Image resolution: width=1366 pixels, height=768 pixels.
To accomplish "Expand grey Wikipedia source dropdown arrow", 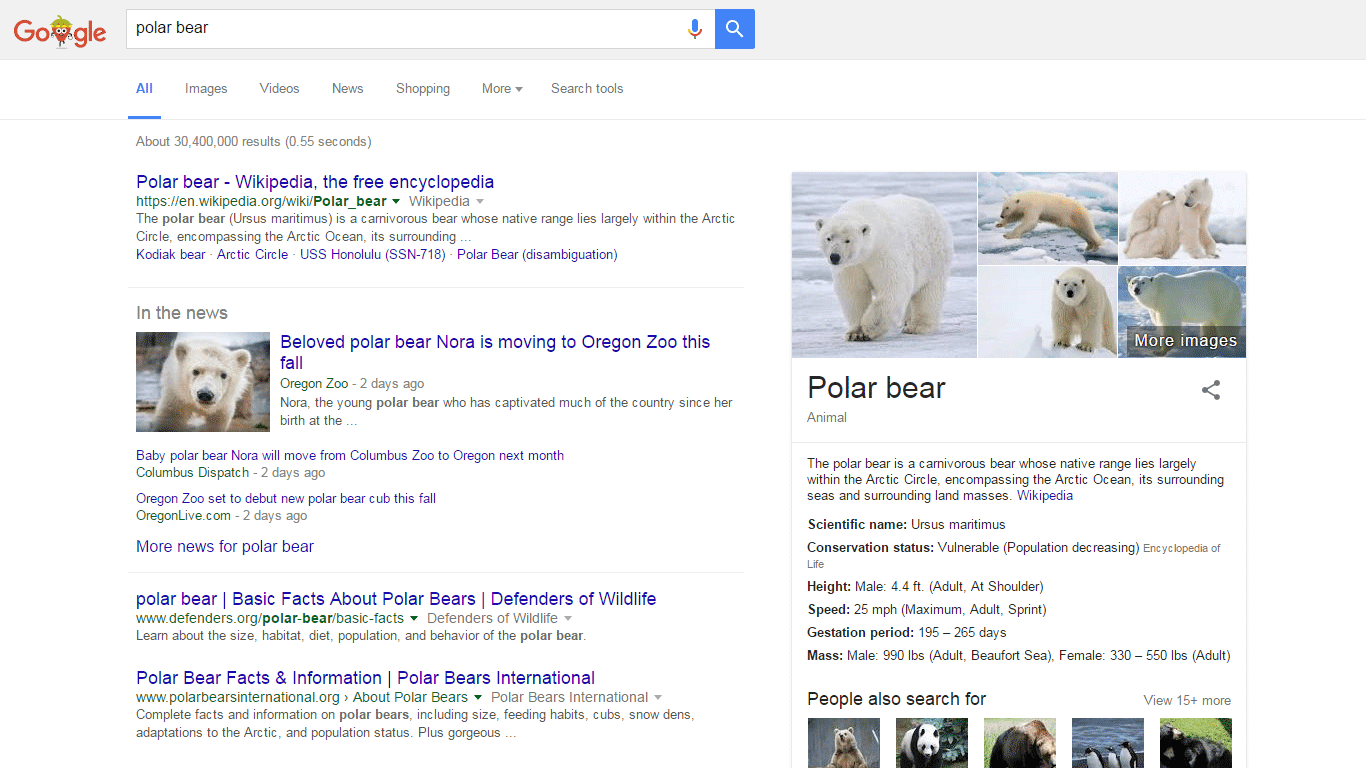I will [479, 202].
